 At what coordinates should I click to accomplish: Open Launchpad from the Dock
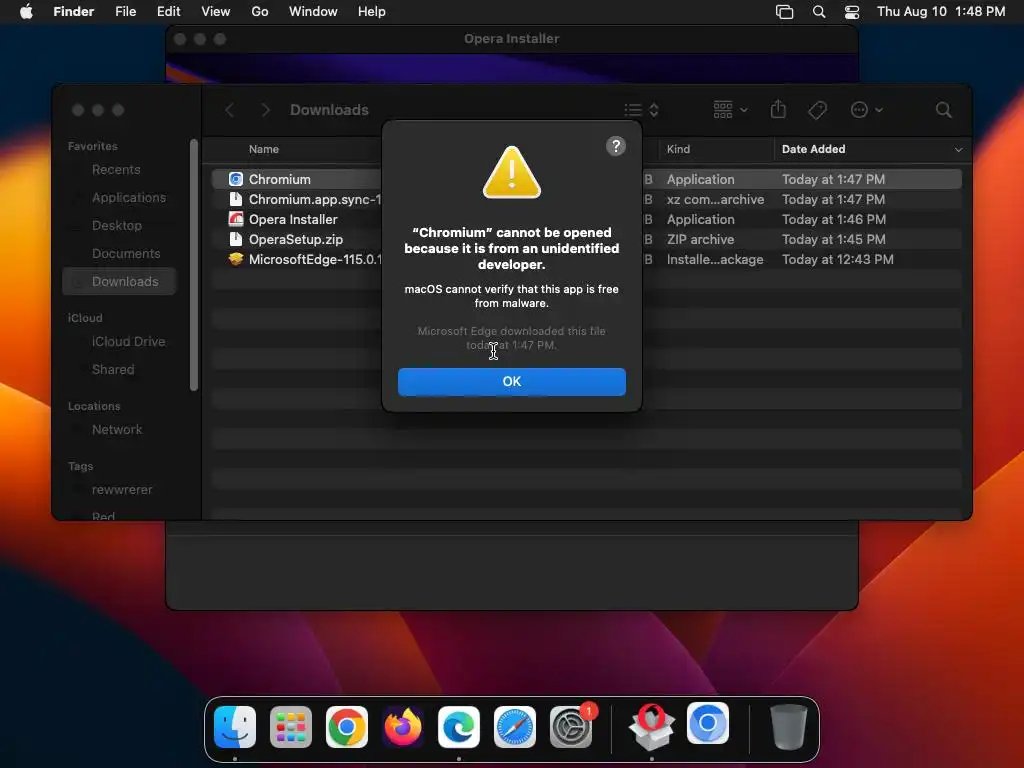pos(291,727)
